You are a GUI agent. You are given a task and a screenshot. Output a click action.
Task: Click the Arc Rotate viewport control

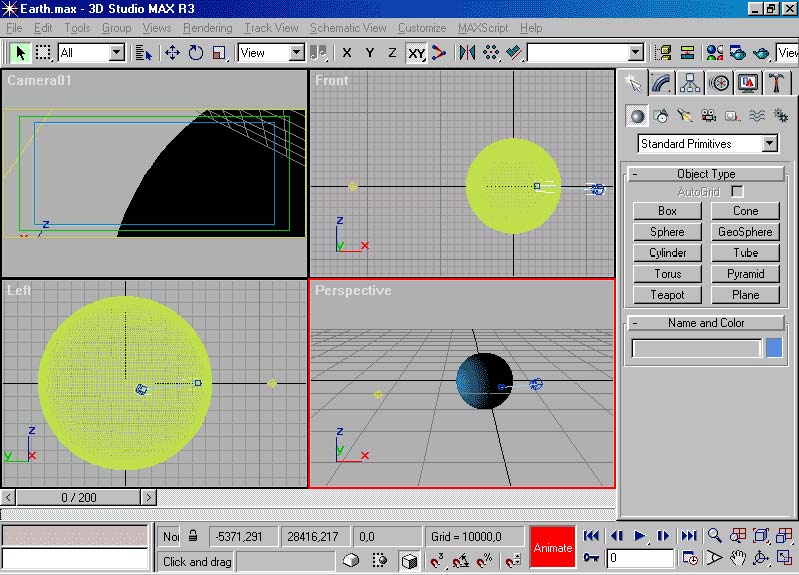(761, 558)
